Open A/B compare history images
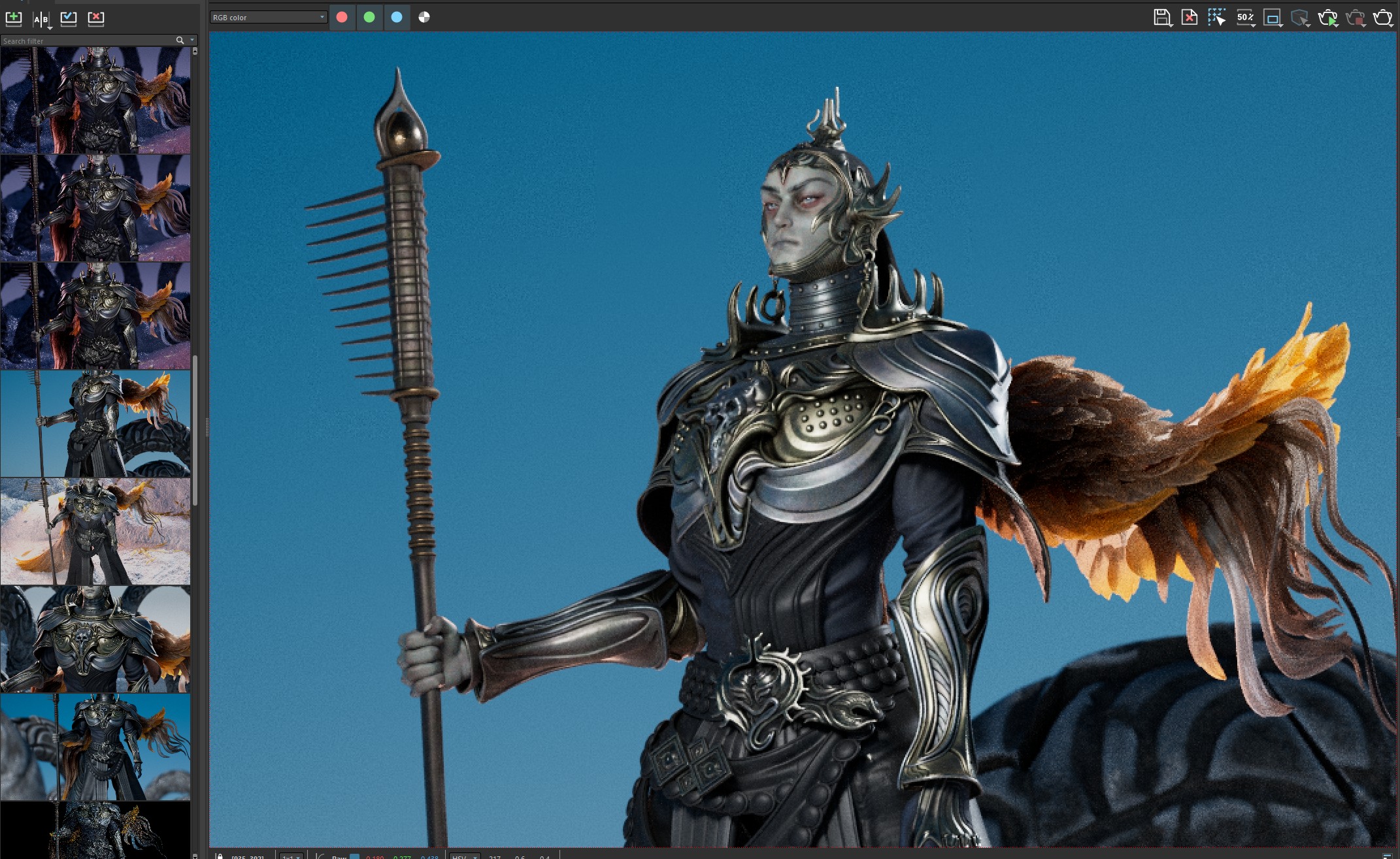The height and width of the screenshot is (859, 1400). 41,19
